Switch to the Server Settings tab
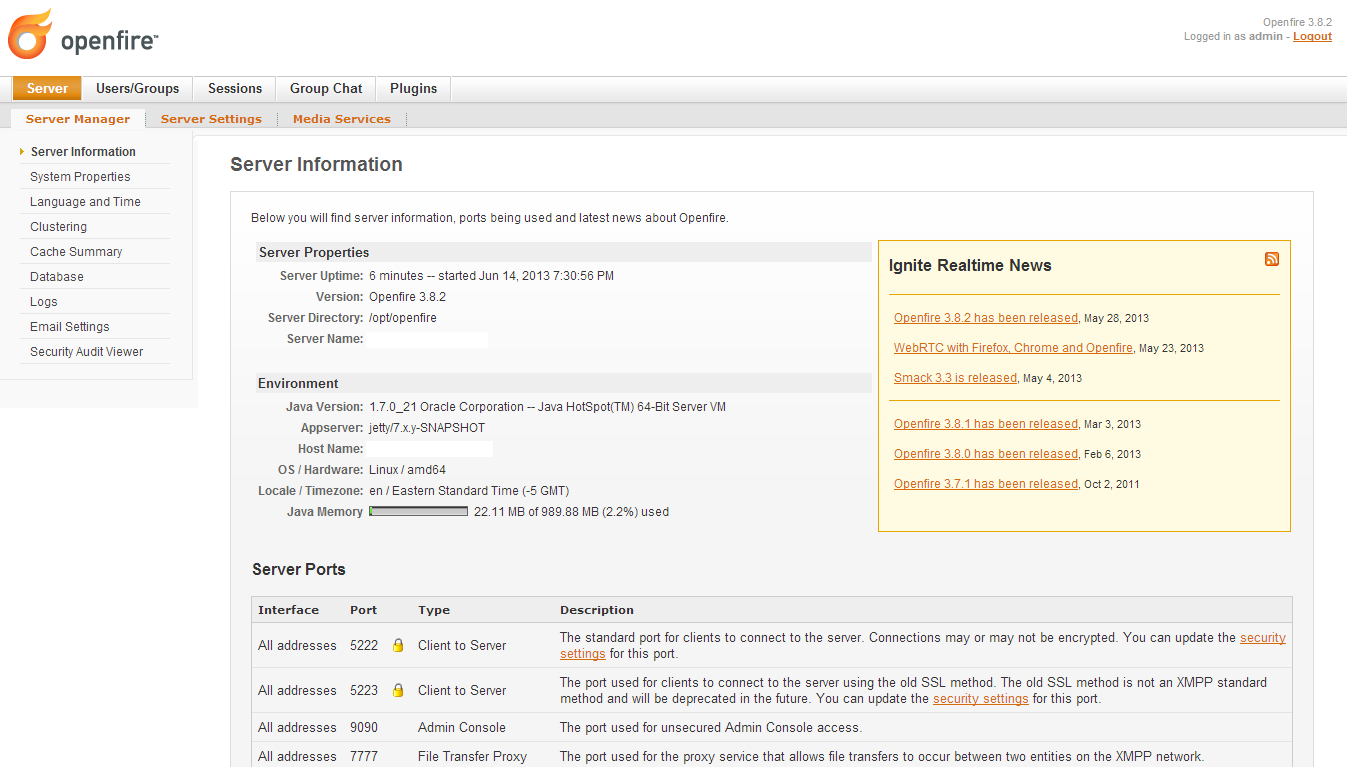Screen dimensions: 1347x767 (211, 118)
